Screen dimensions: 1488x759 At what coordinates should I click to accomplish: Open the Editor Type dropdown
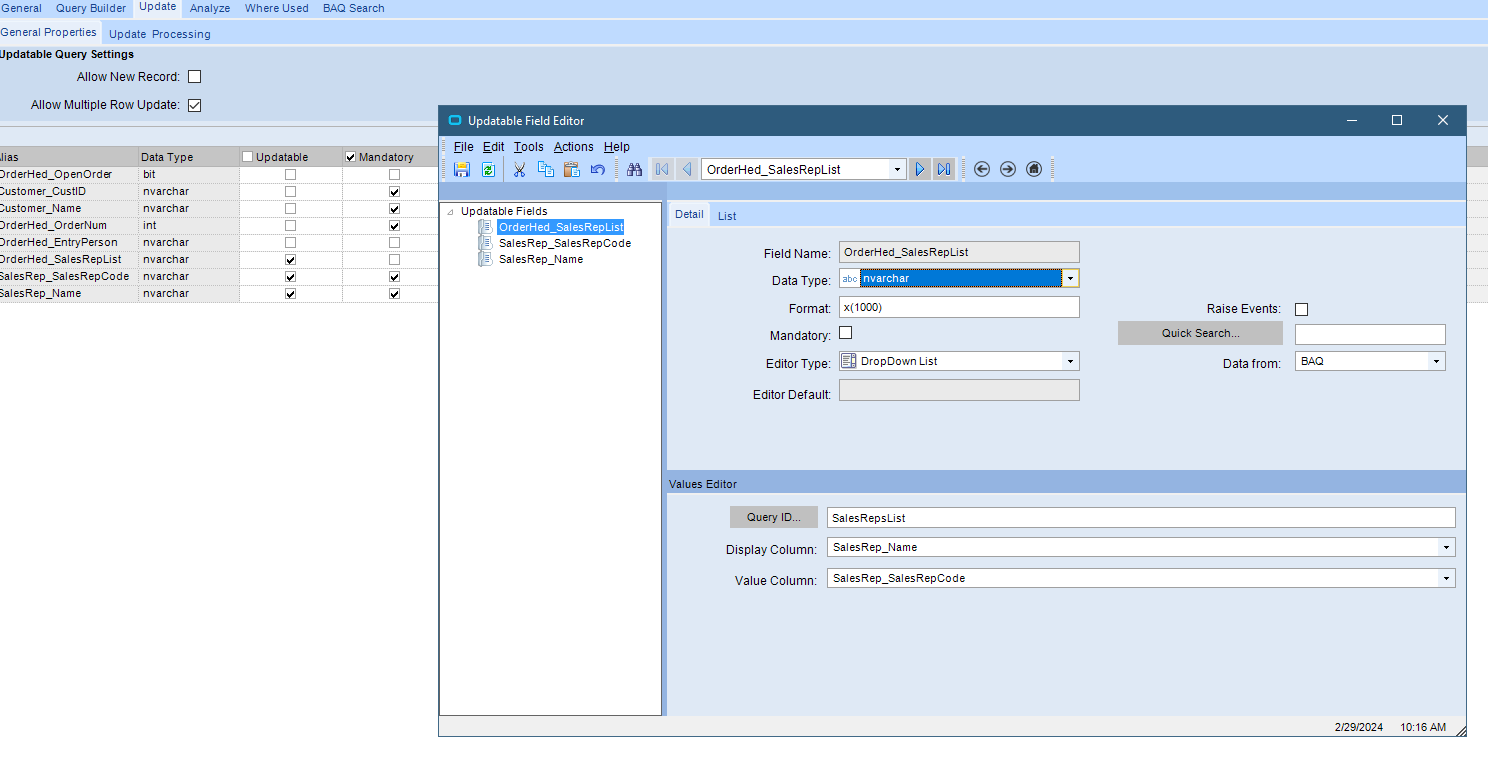pos(1070,361)
